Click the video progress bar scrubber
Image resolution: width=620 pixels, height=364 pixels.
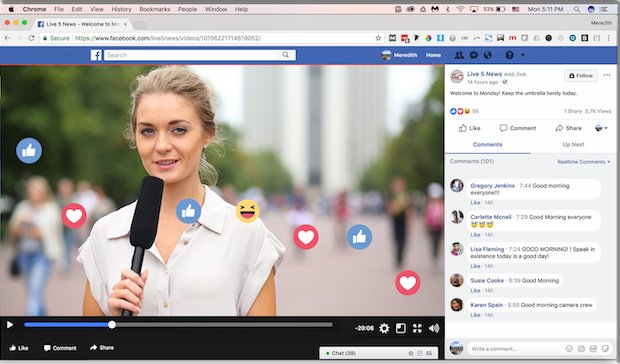(112, 324)
